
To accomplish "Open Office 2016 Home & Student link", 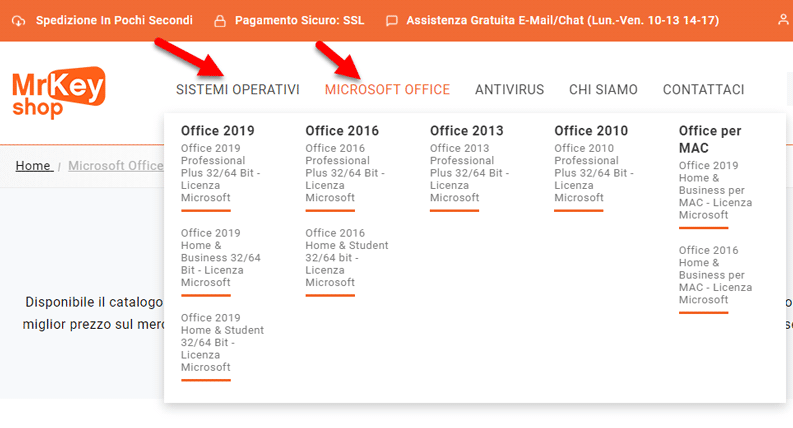I will click(347, 258).
